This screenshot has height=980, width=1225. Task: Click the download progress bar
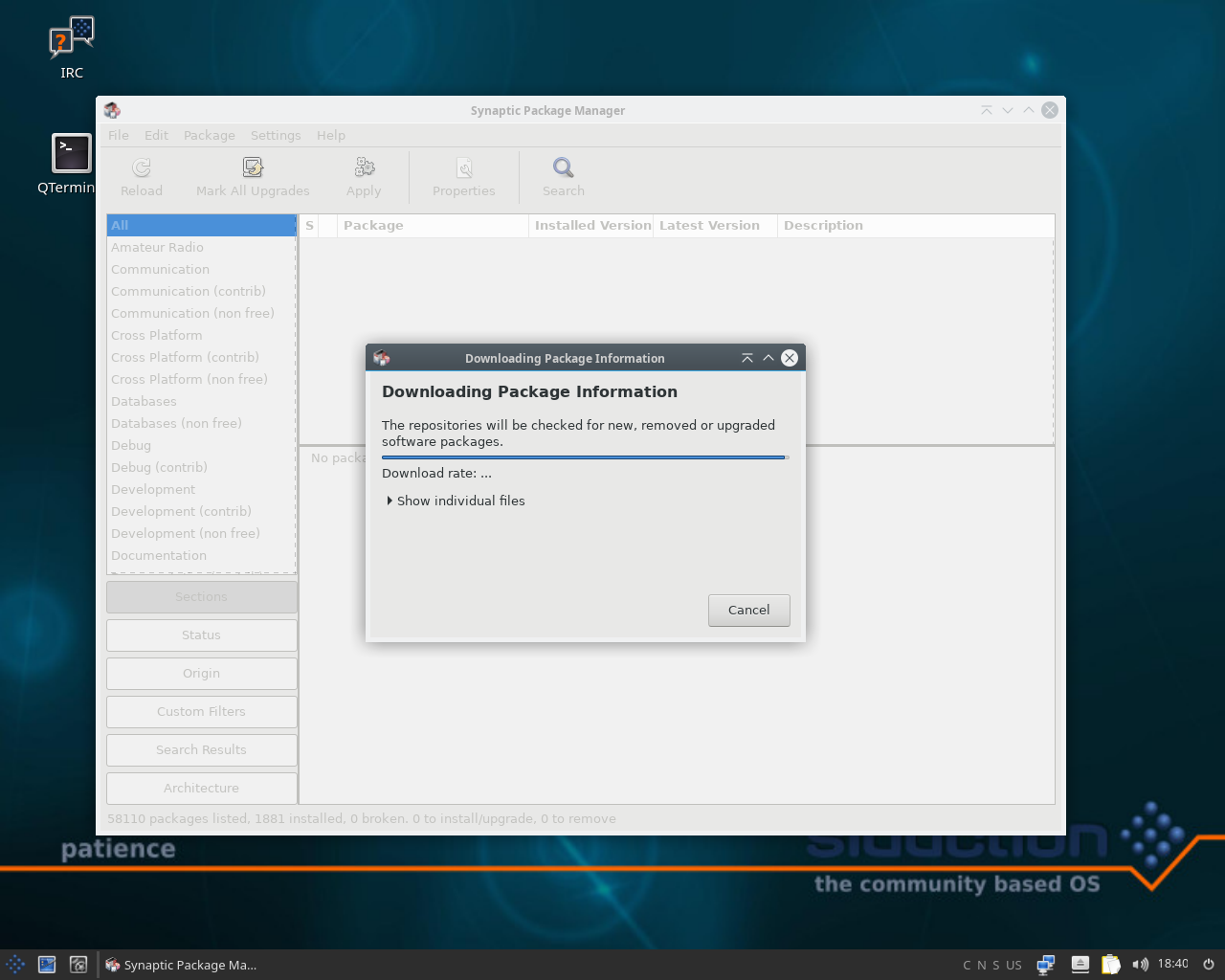coord(584,457)
